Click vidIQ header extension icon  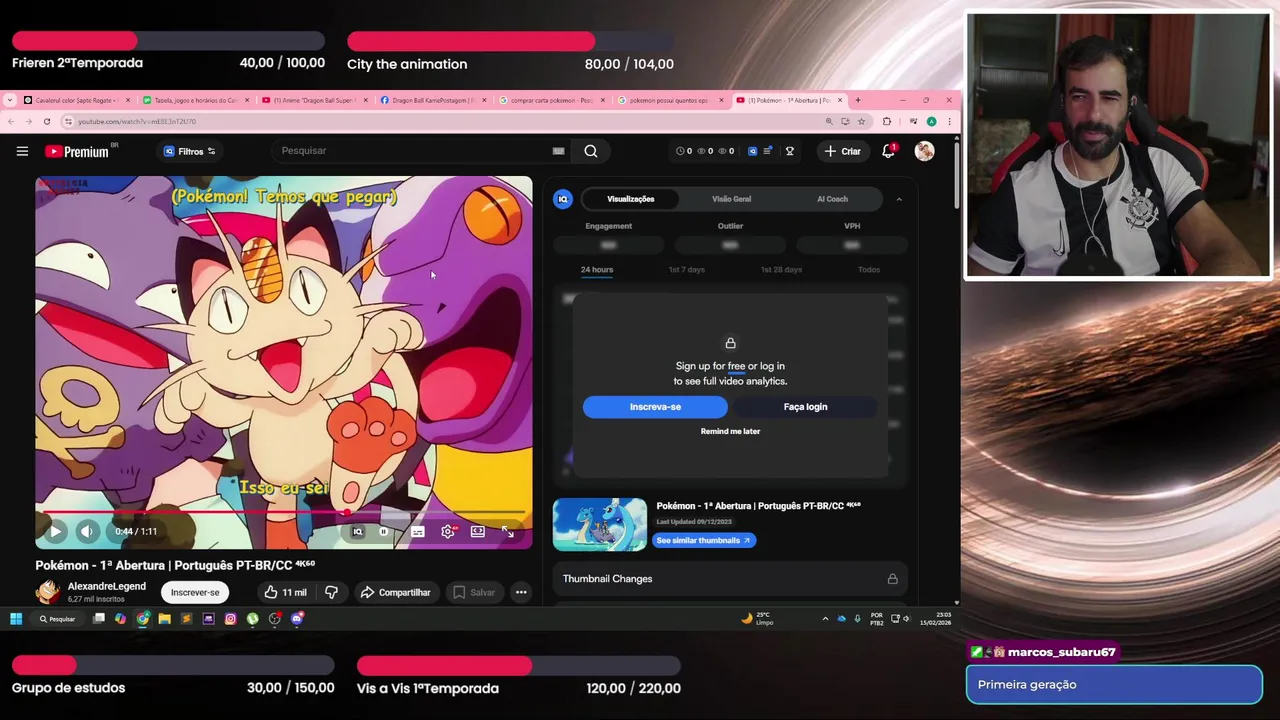753,151
